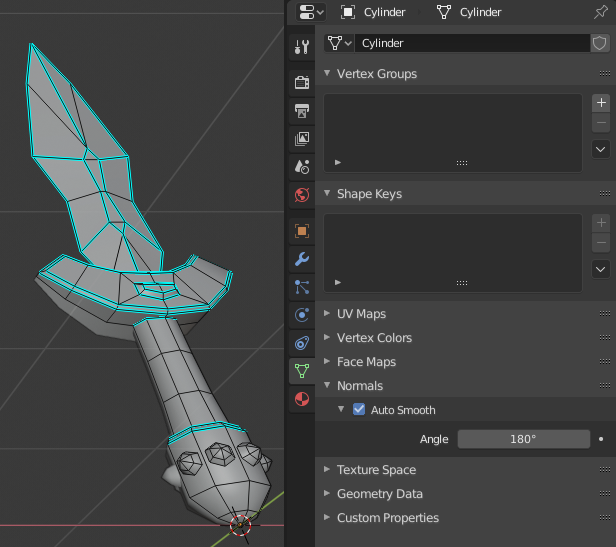The height and width of the screenshot is (547, 616).
Task: Add a shape key with plus button
Action: (x=601, y=223)
